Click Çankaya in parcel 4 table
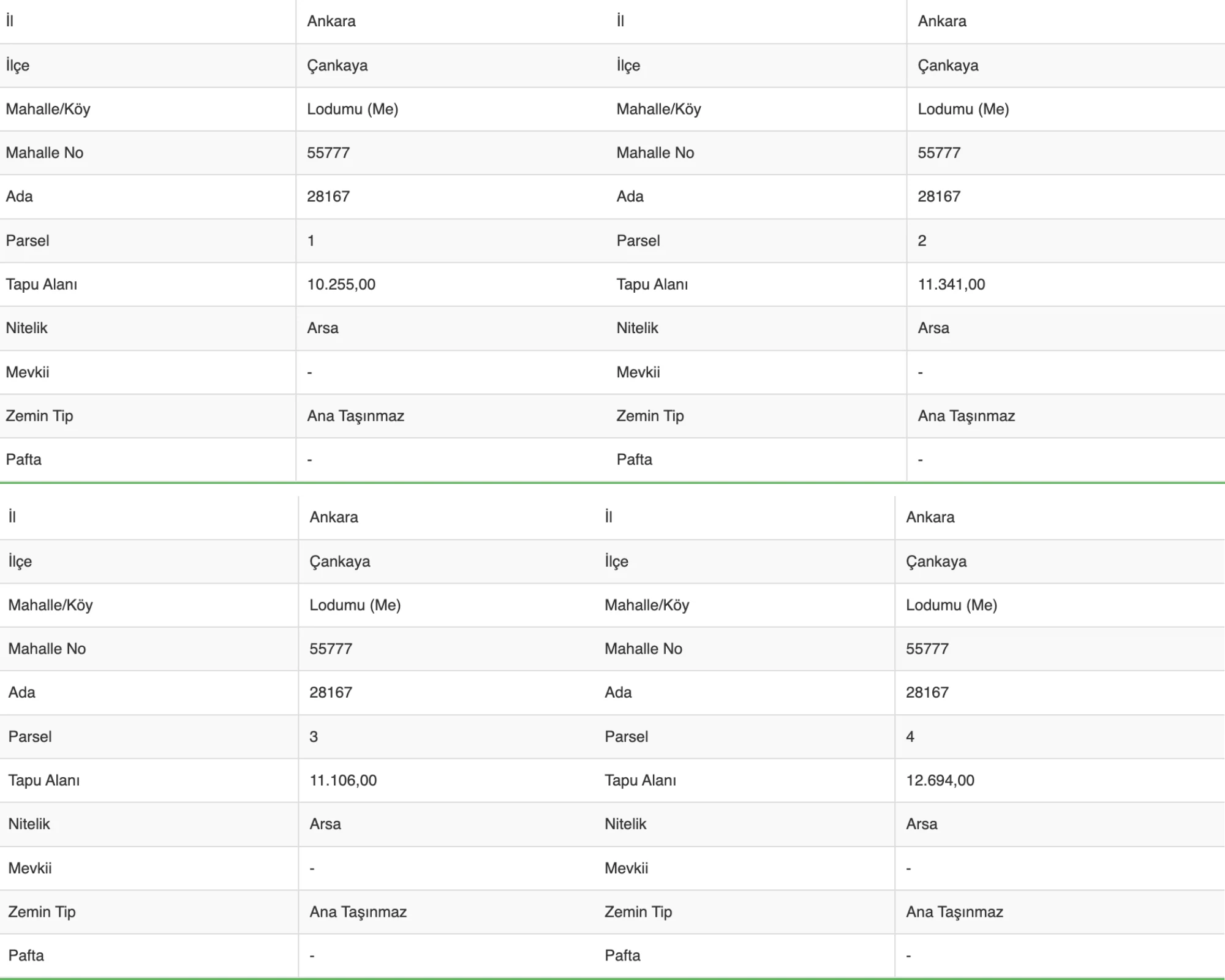Viewport: 1225px width, 980px height. (x=936, y=561)
